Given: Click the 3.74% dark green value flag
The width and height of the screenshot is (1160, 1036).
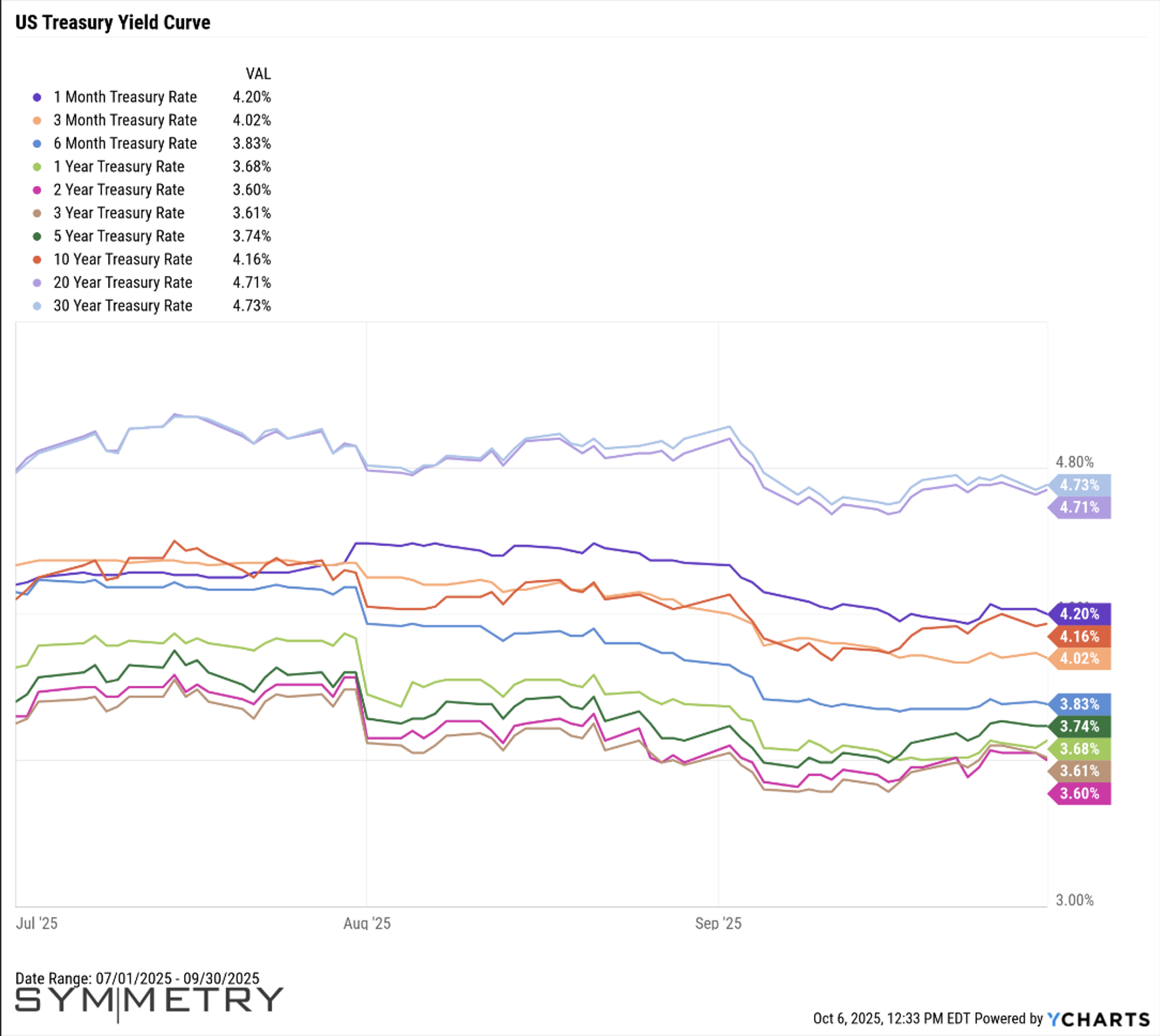Looking at the screenshot, I should 1079,726.
